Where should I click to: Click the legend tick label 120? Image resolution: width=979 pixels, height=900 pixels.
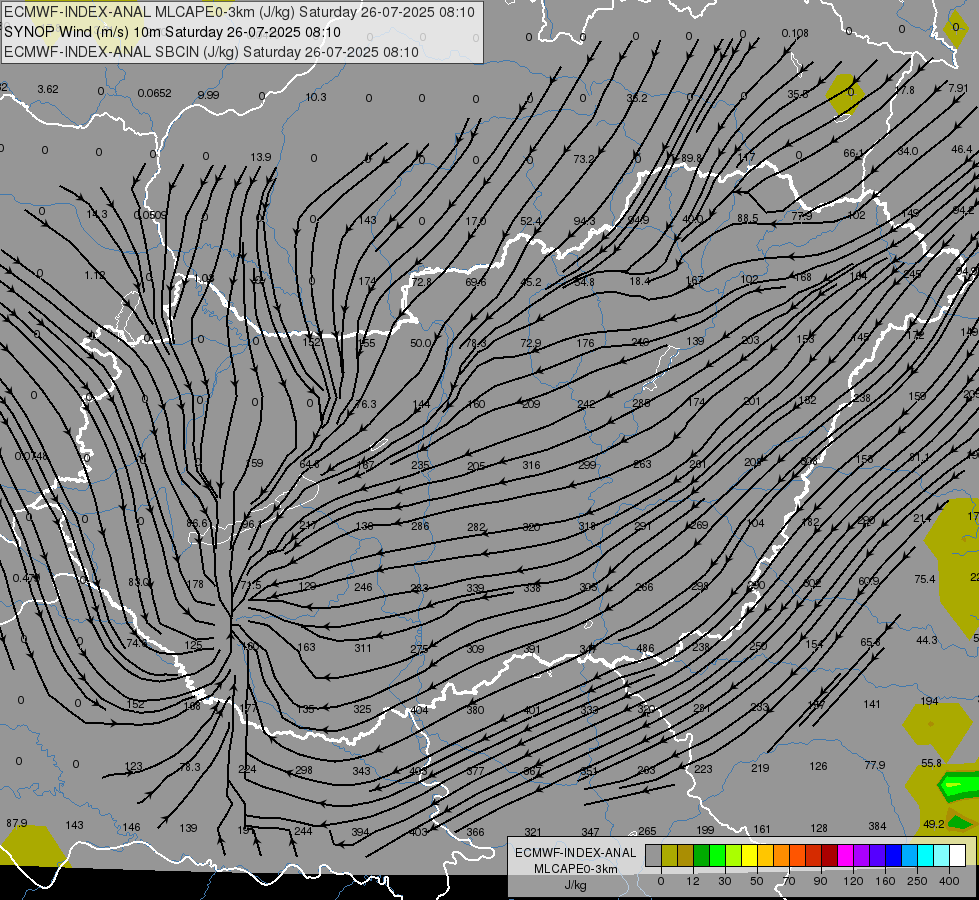[853, 881]
